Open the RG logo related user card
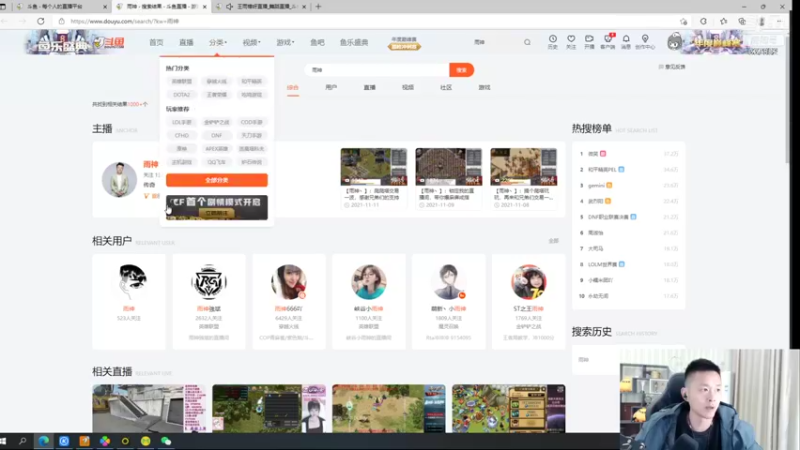This screenshot has width=800, height=450. tap(209, 302)
